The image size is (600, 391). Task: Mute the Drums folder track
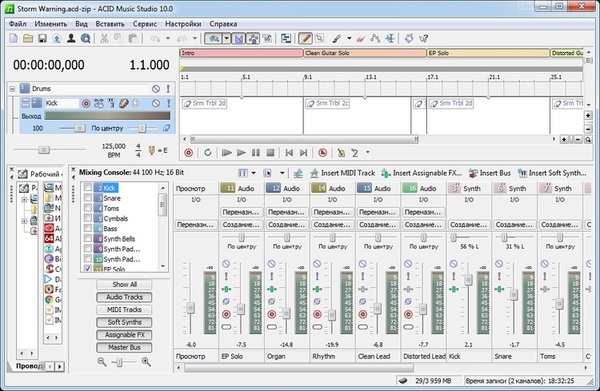[x=155, y=89]
